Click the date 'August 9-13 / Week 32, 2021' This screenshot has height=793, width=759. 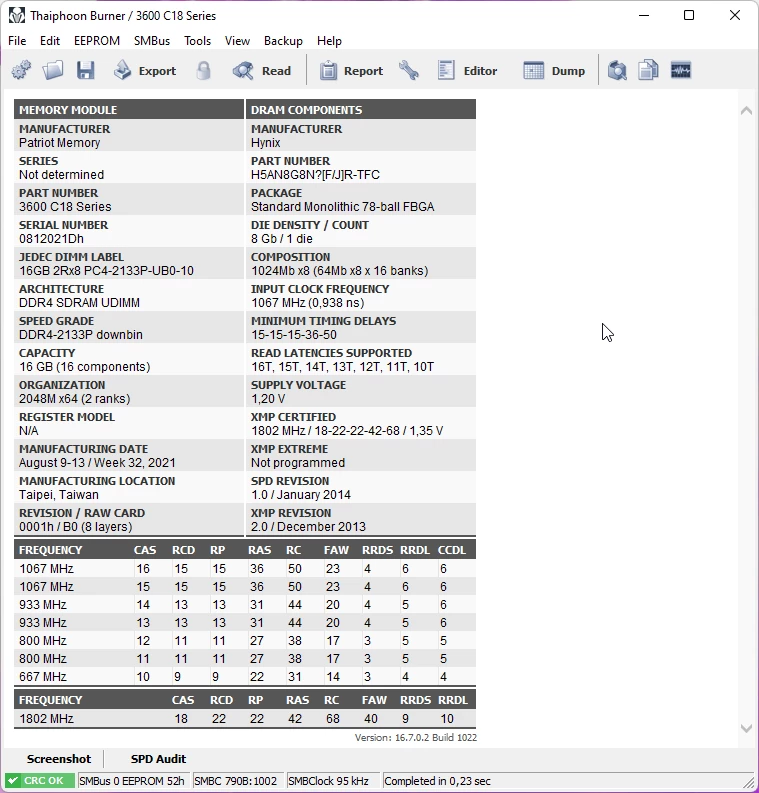[97, 462]
